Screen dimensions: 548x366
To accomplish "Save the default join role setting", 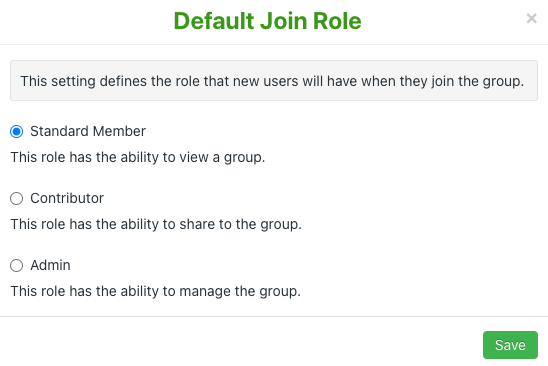I will coord(510,345).
